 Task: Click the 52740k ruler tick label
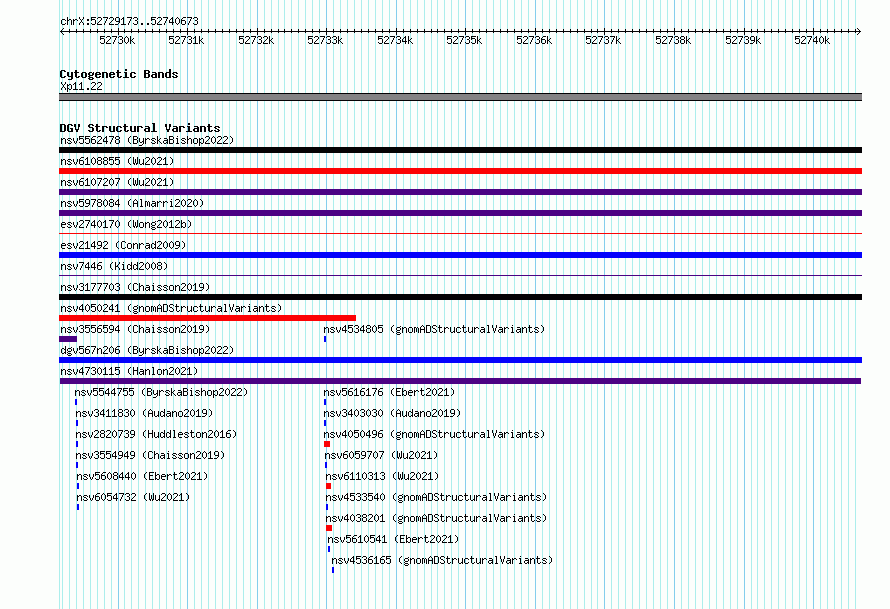[x=812, y=40]
